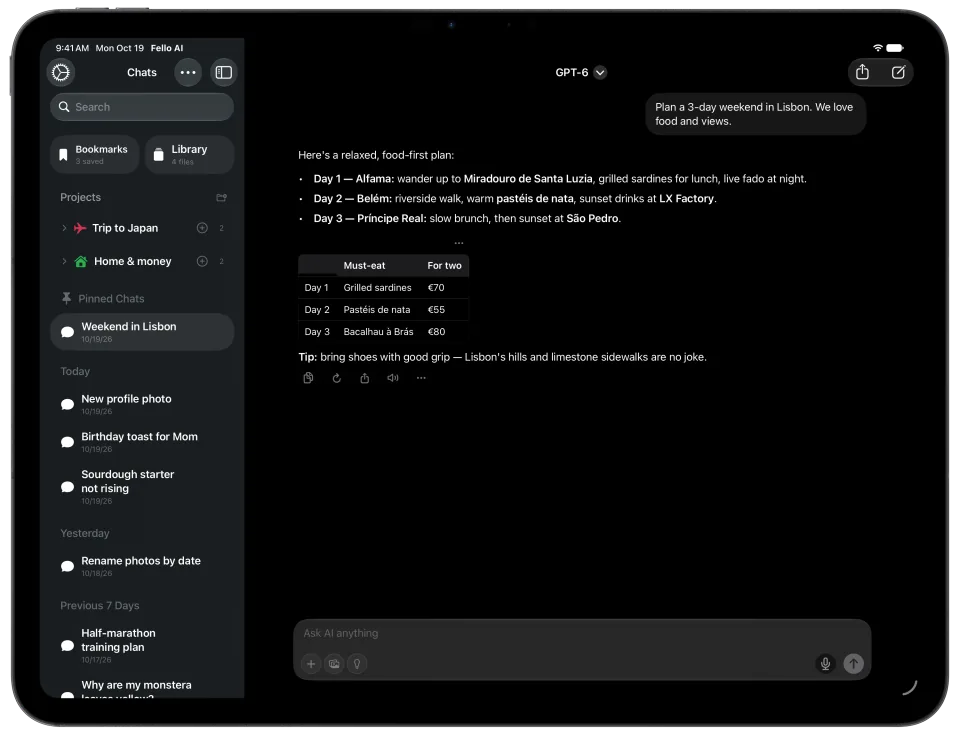
Task: Click the user message about Lisbon weekend
Action: point(756,114)
